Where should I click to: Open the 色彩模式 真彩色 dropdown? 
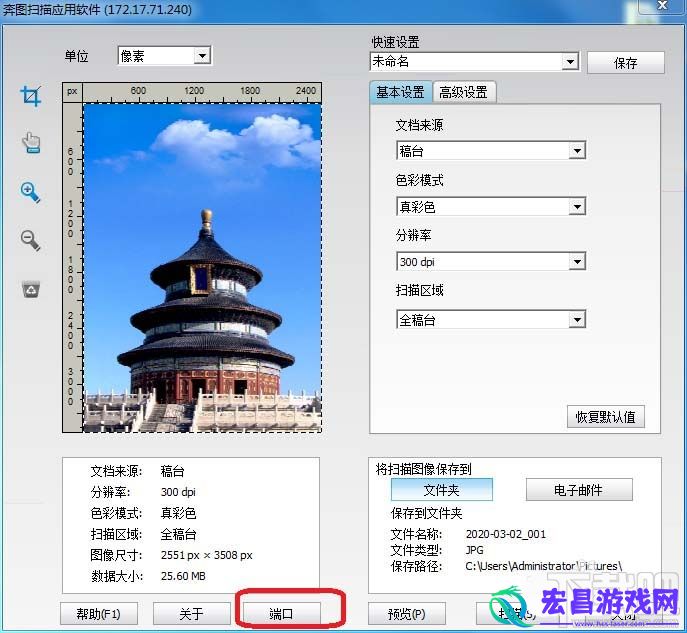click(x=491, y=206)
